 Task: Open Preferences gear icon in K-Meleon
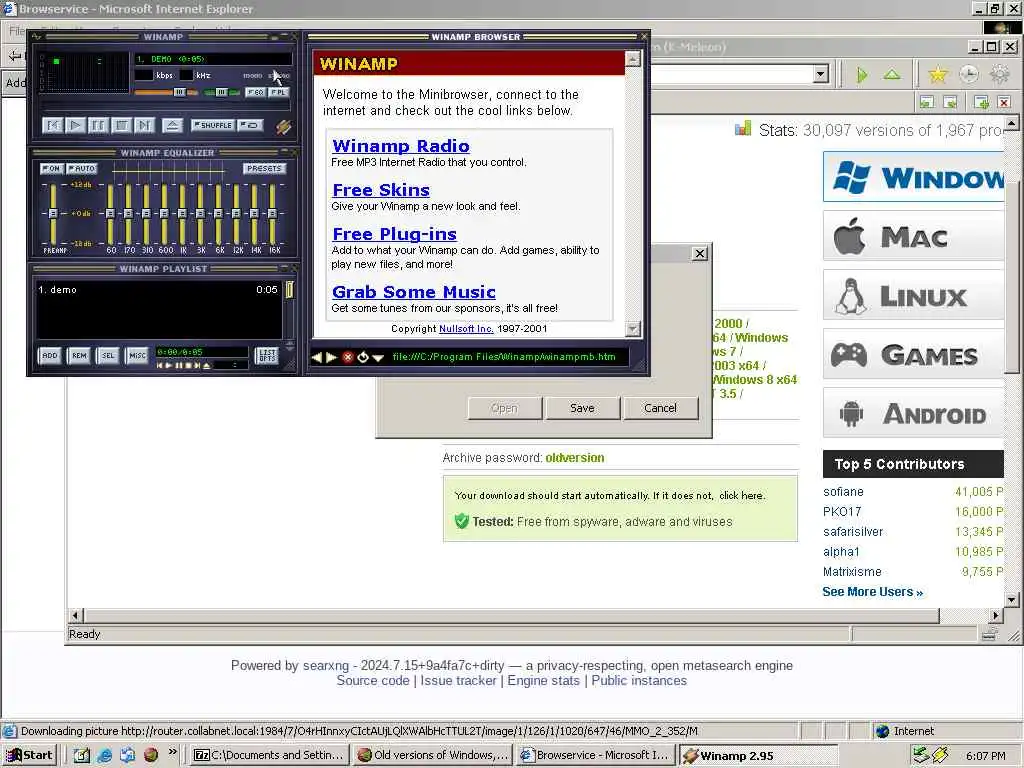pos(999,74)
